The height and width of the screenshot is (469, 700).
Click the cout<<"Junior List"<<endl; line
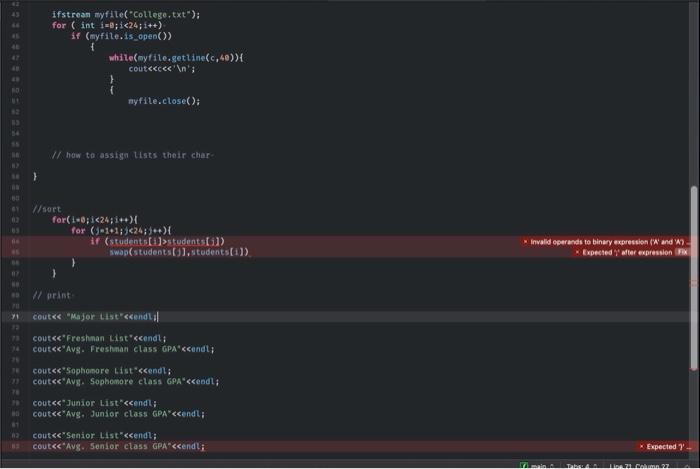click(94, 403)
